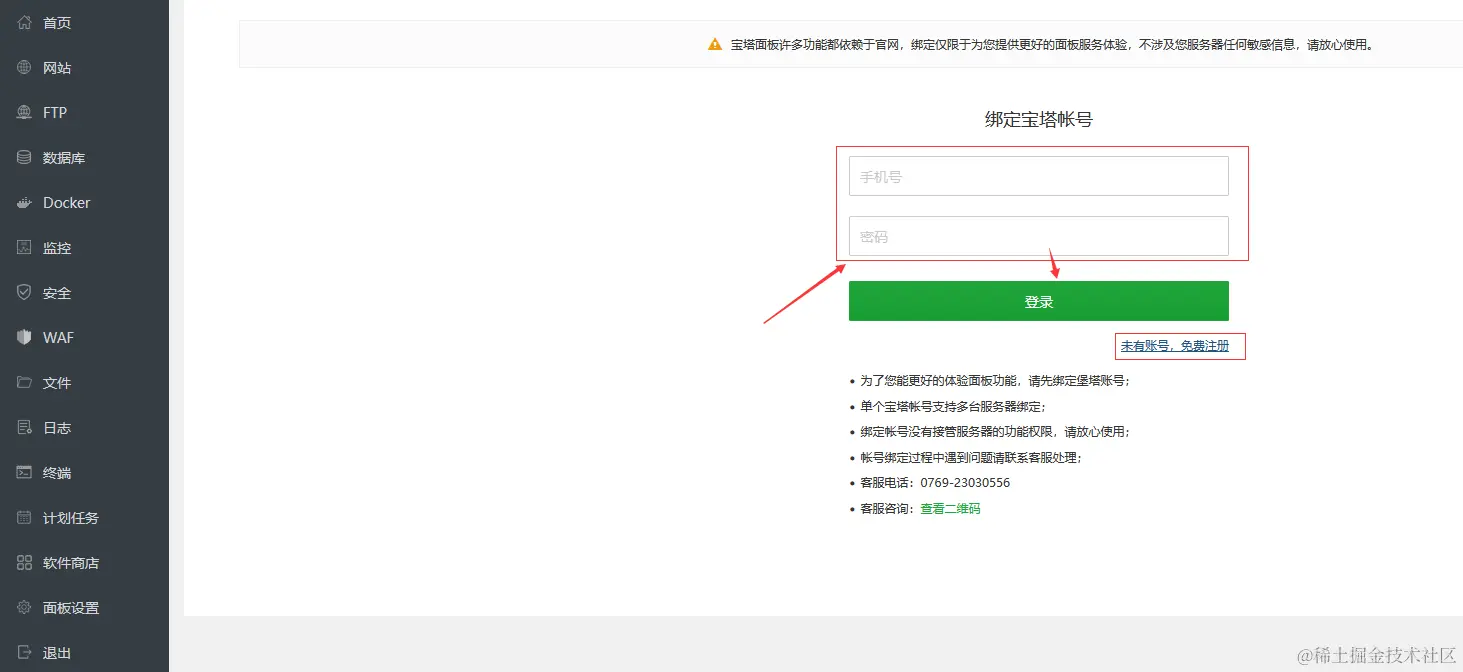The image size is (1463, 672).
Task: Click the 绑定宝塔帐号 heading
Action: [x=1038, y=119]
